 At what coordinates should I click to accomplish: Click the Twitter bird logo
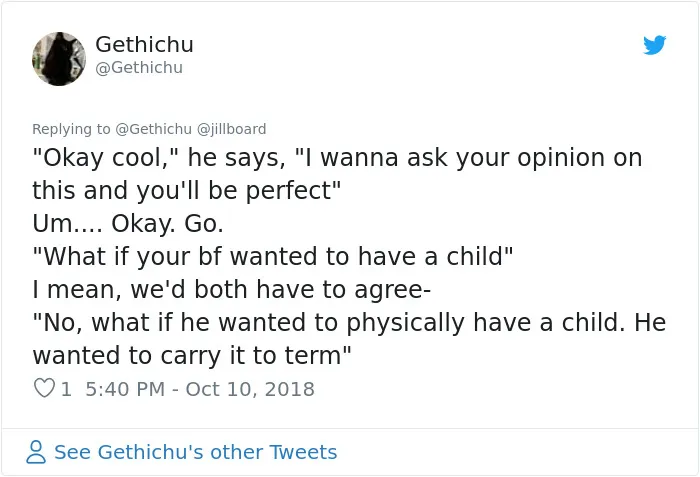tap(654, 45)
